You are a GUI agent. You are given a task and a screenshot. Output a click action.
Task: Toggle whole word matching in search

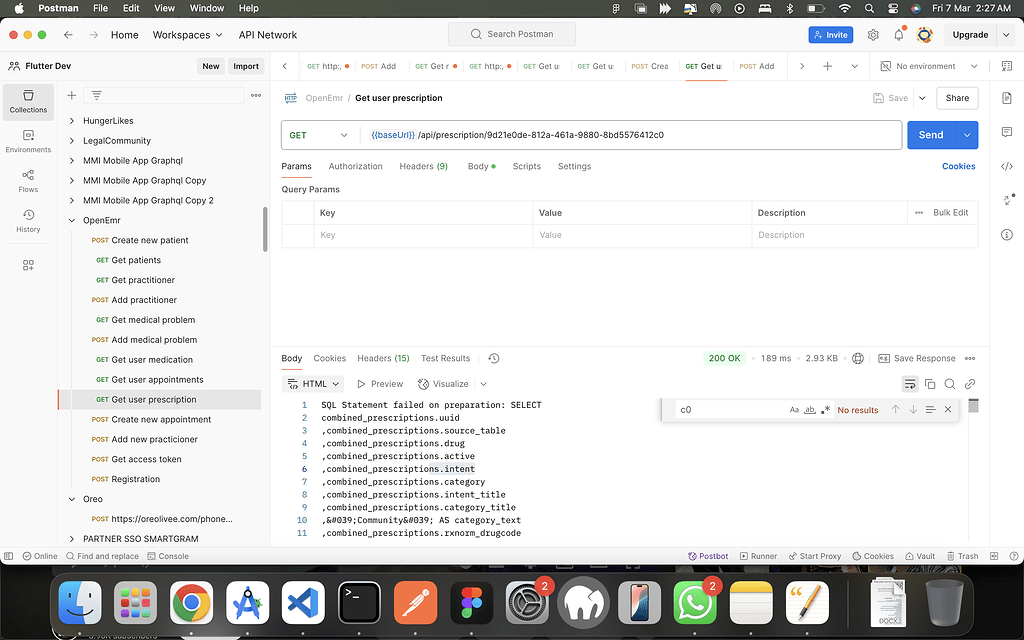tap(808, 409)
